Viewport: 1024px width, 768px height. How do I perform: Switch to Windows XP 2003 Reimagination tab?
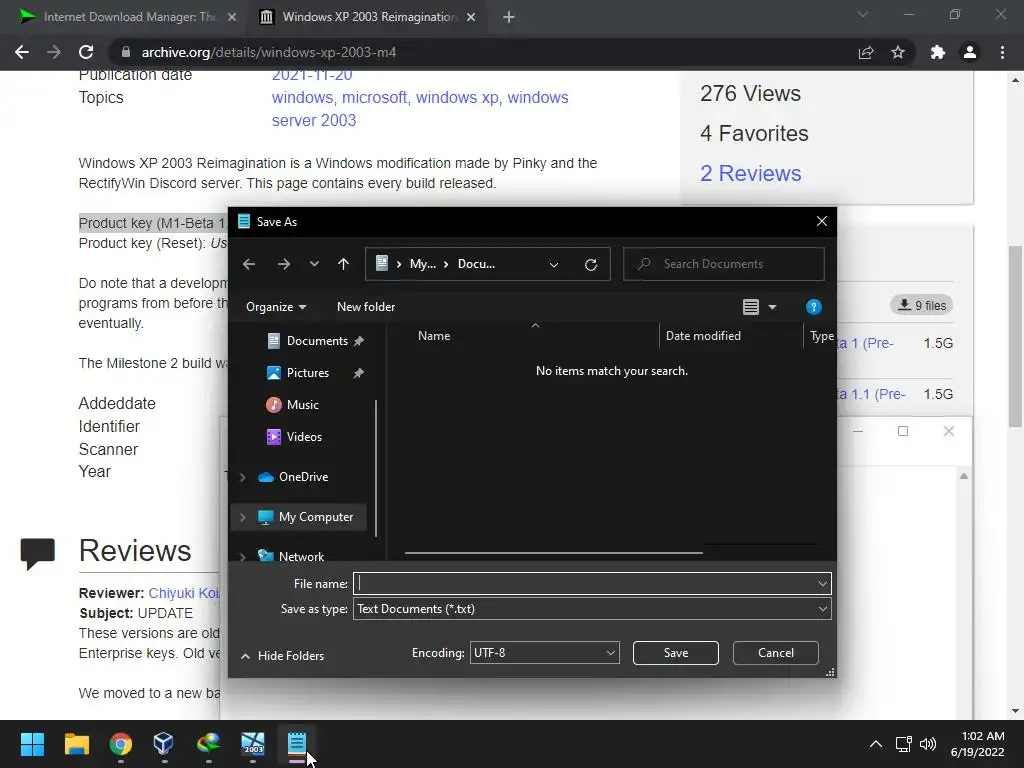[368, 17]
